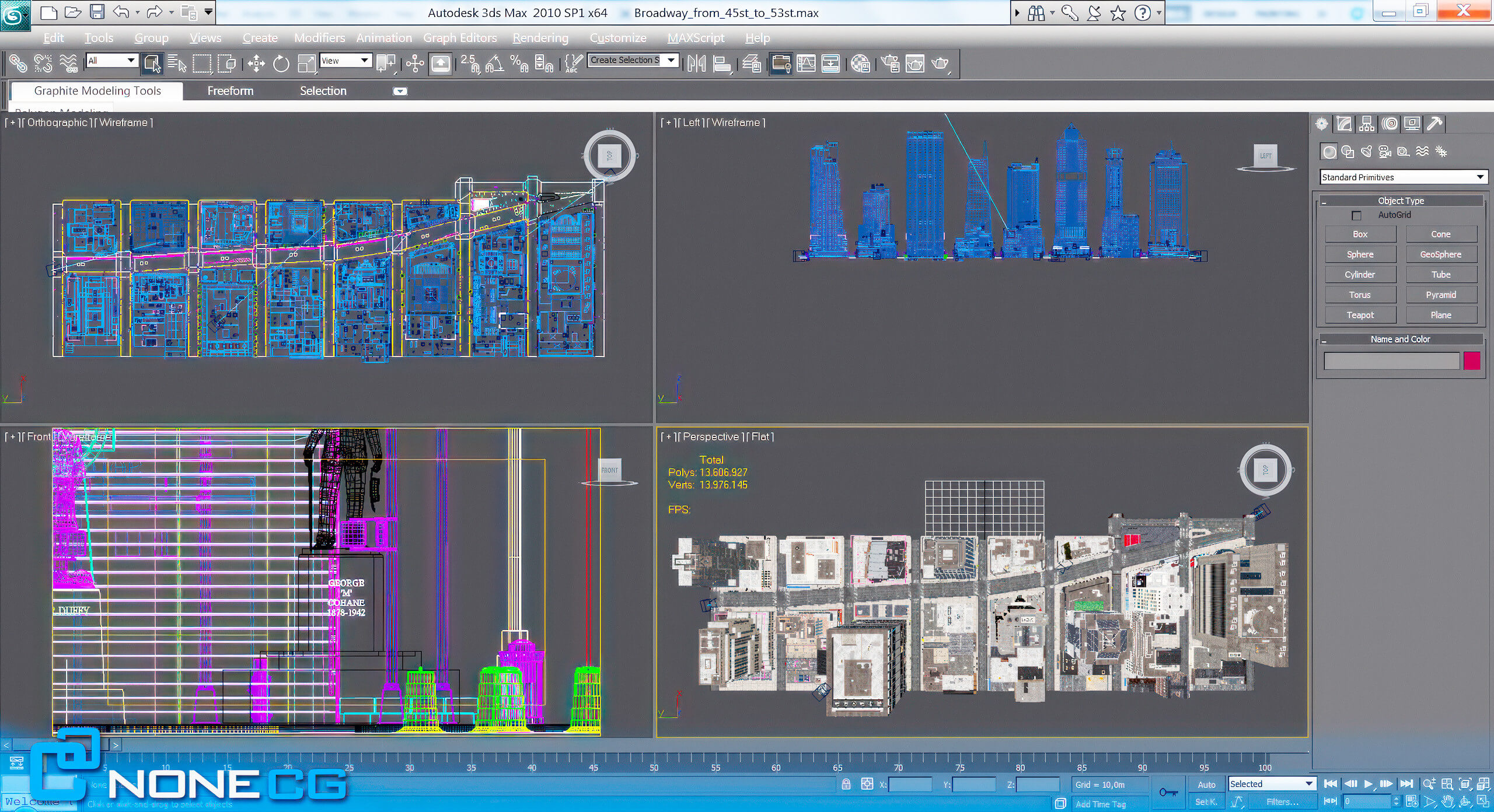Select the Rotate transform tool
The image size is (1494, 812).
click(281, 63)
